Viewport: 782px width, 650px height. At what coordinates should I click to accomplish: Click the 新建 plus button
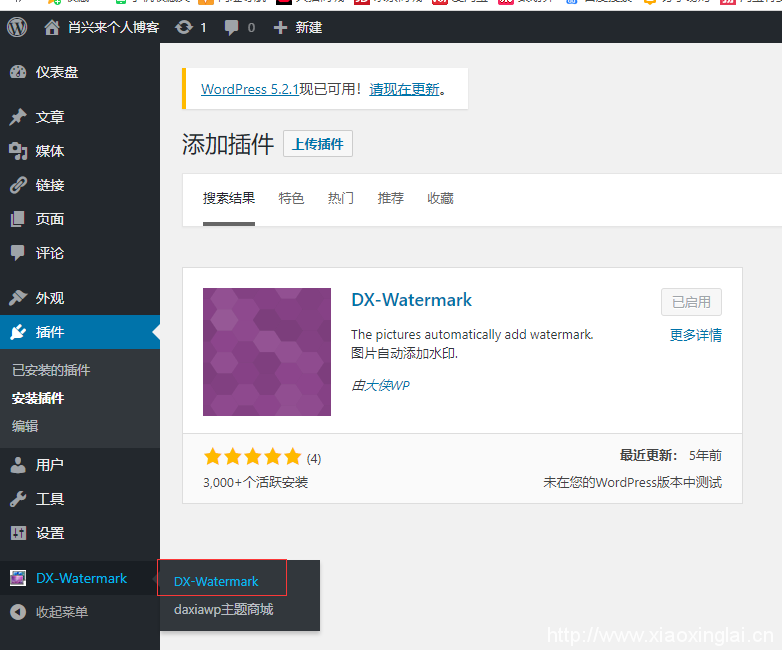coord(298,27)
